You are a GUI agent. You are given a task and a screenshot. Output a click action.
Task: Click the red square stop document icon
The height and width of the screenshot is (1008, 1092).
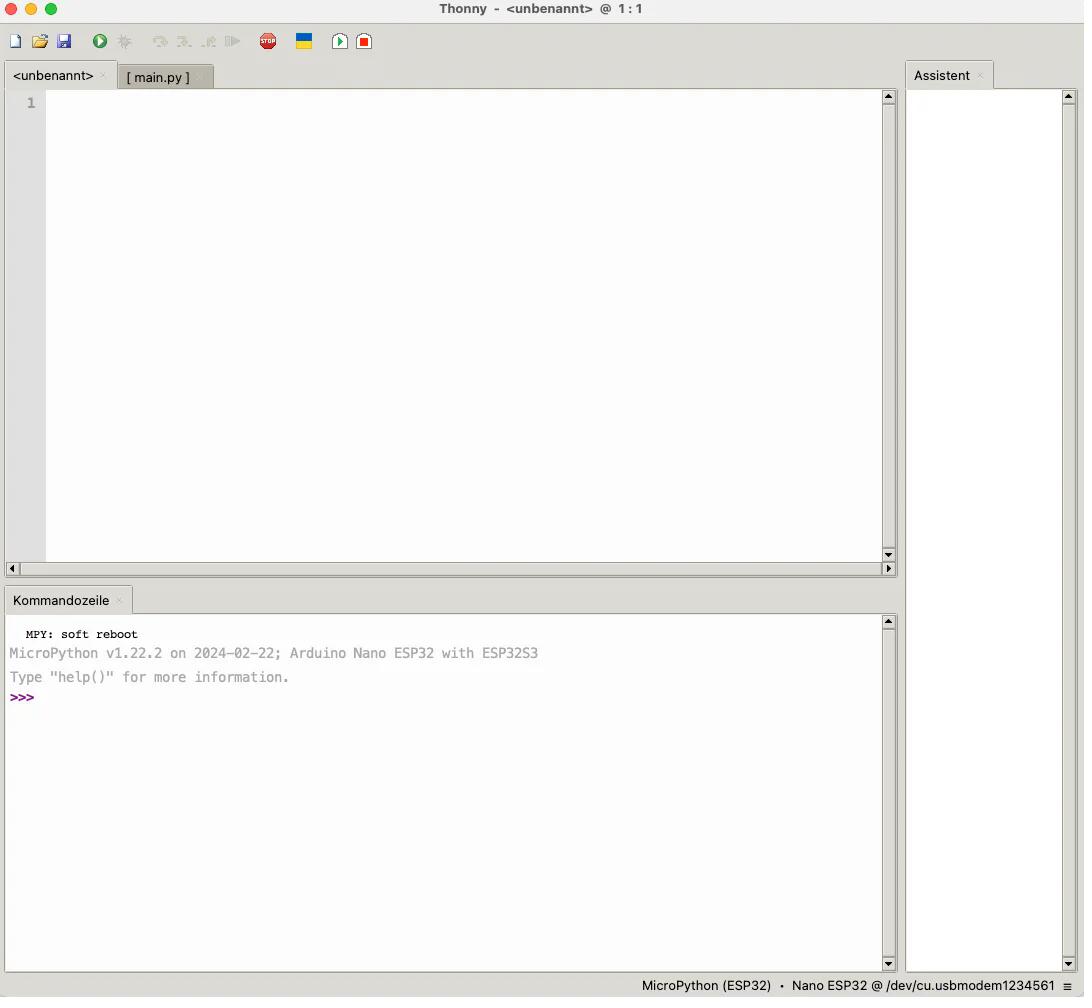364,41
